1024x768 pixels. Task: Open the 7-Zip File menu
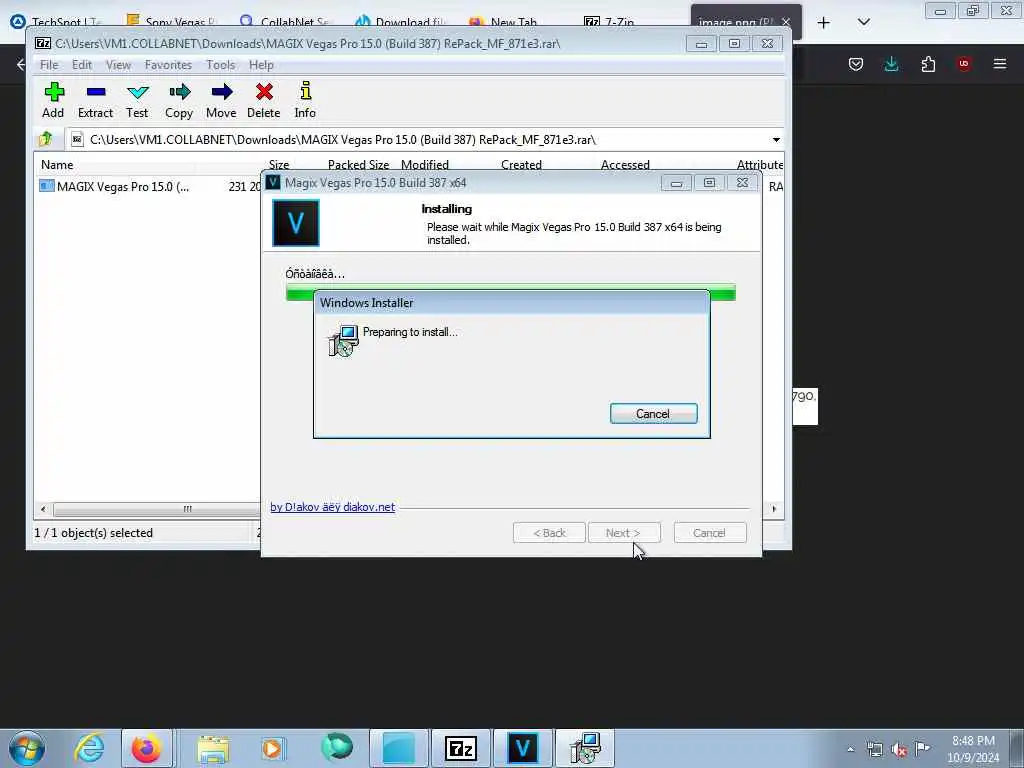click(x=49, y=65)
